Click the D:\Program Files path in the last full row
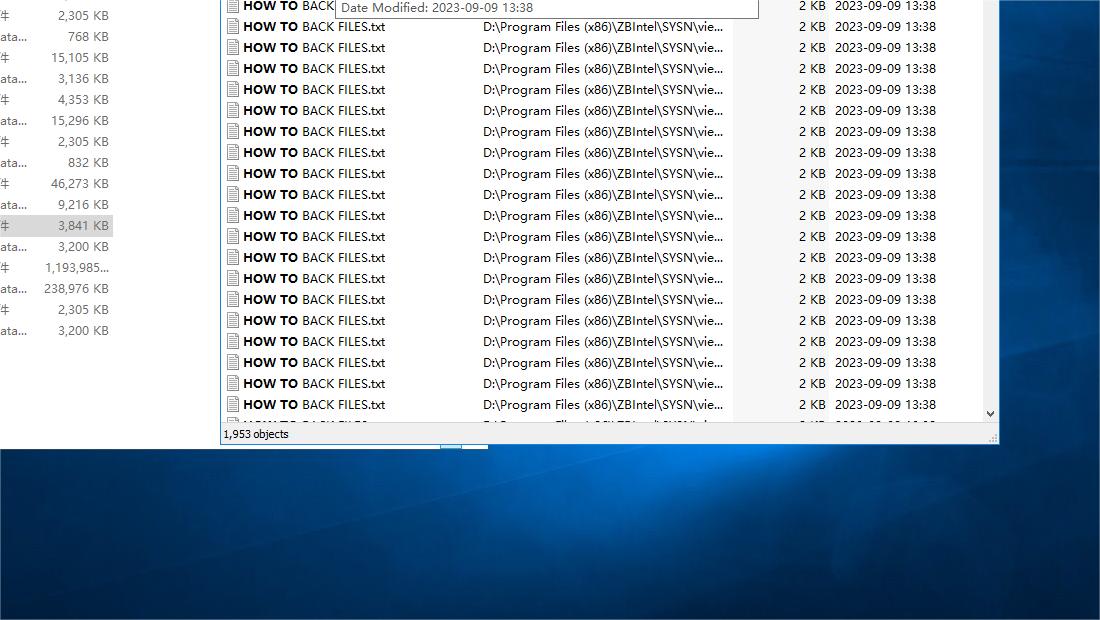The height and width of the screenshot is (620, 1100). (x=602, y=405)
